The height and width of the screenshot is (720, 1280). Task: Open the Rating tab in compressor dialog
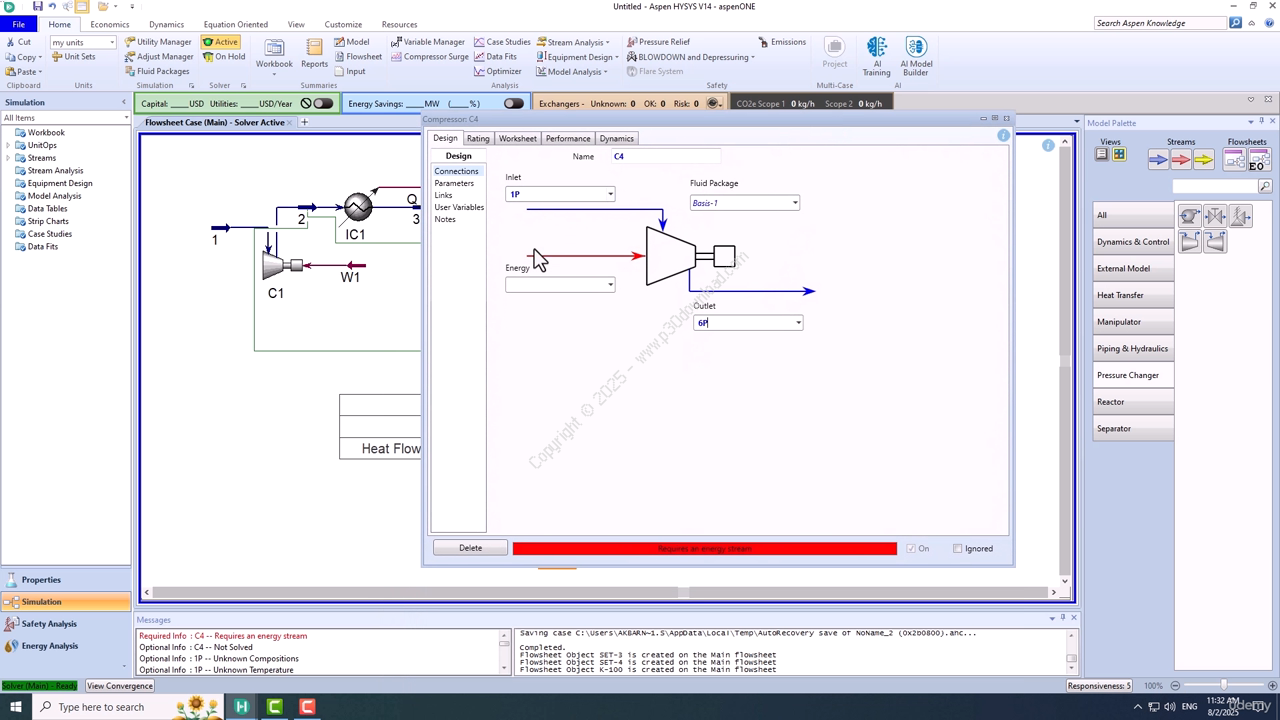[x=478, y=138]
